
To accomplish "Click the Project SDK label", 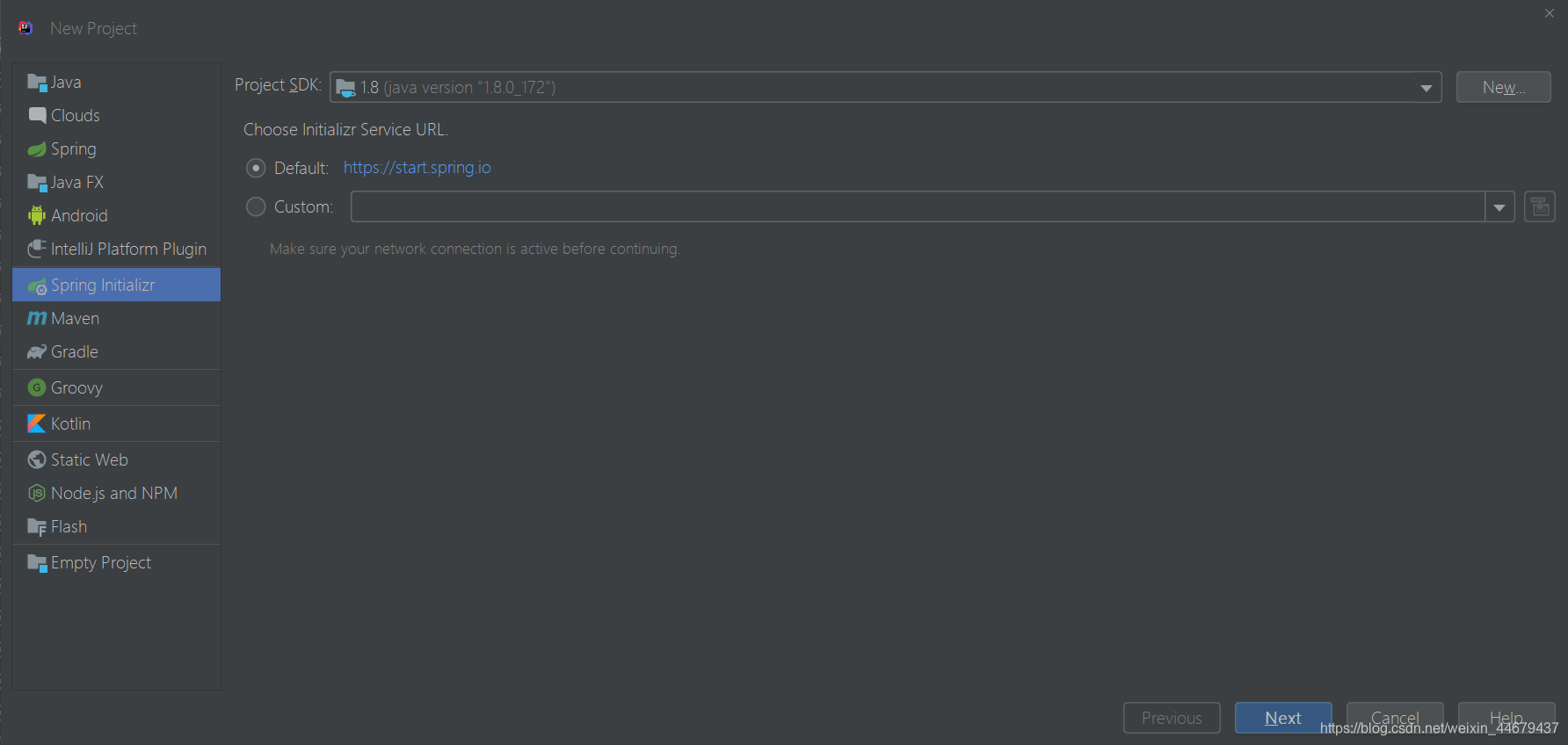I will pos(278,85).
